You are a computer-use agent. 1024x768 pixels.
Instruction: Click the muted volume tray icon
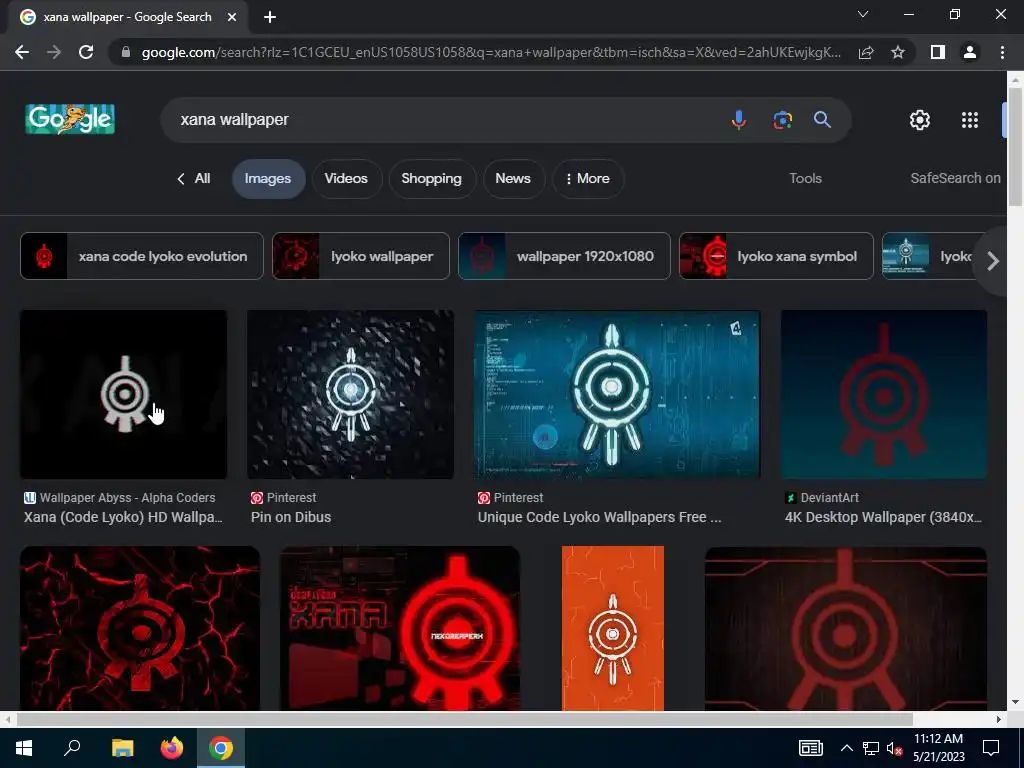(x=894, y=748)
